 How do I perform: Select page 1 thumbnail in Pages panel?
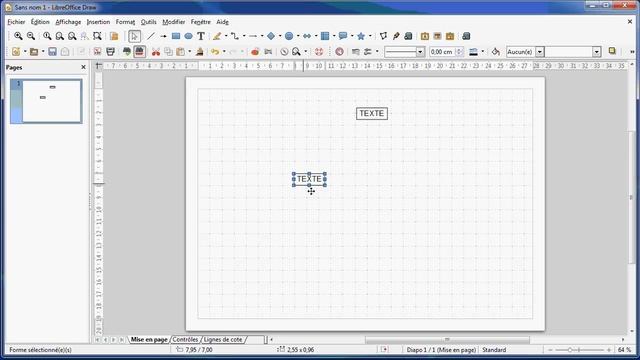pos(46,101)
